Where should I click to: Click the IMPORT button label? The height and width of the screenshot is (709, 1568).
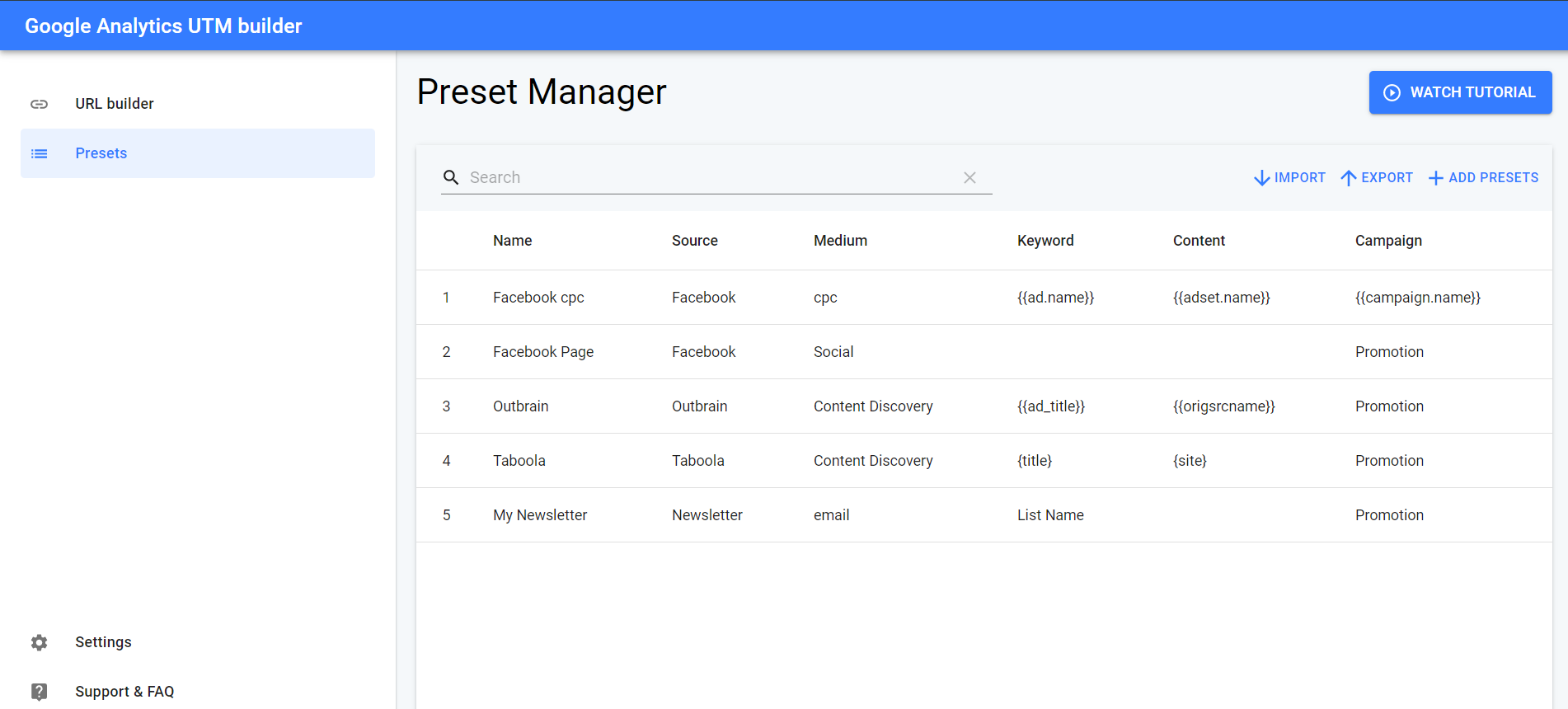[1299, 178]
